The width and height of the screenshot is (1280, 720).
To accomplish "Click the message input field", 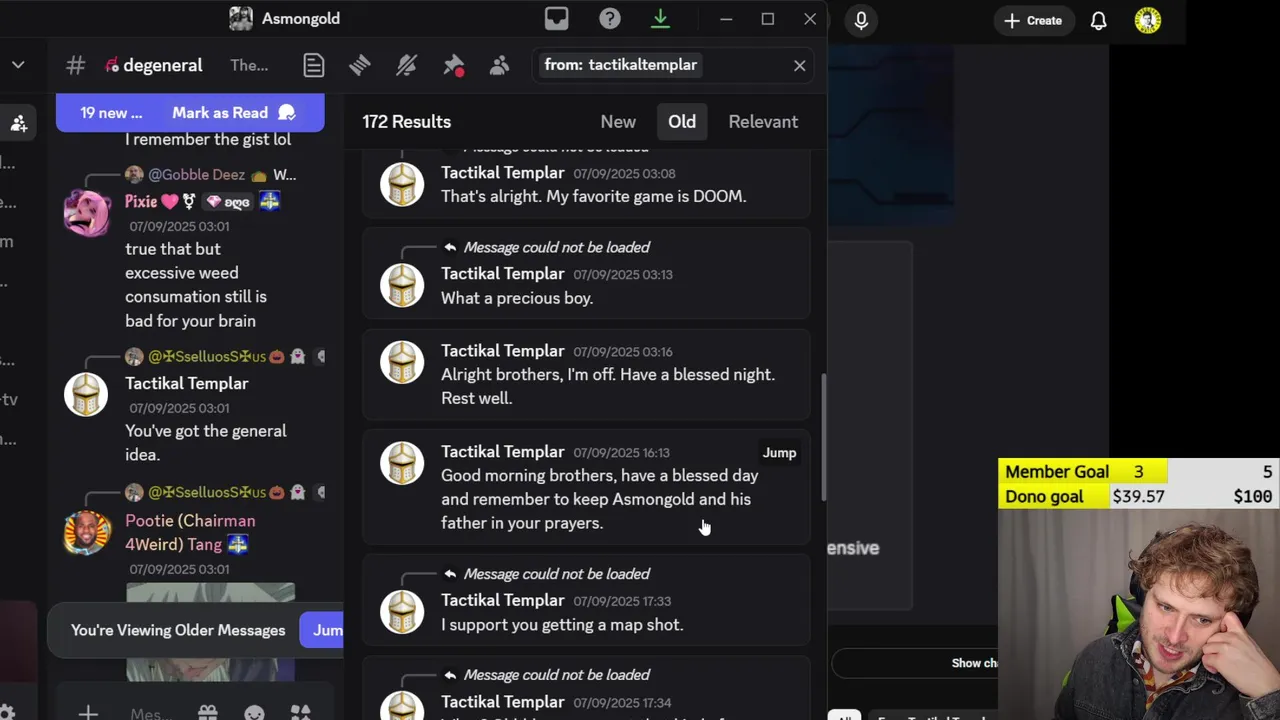I will tap(152, 713).
